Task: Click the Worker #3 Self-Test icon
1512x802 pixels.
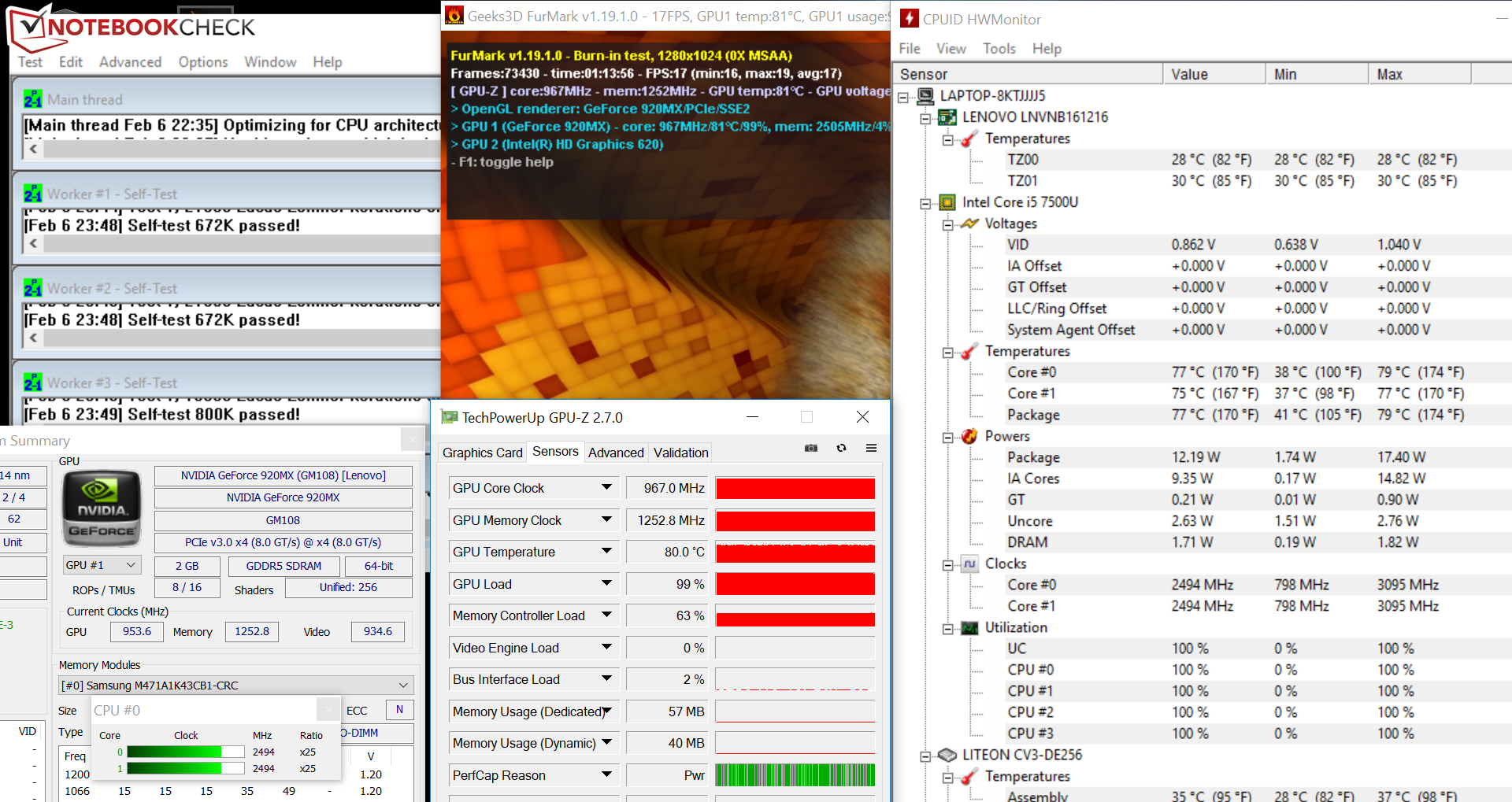Action: [x=33, y=383]
